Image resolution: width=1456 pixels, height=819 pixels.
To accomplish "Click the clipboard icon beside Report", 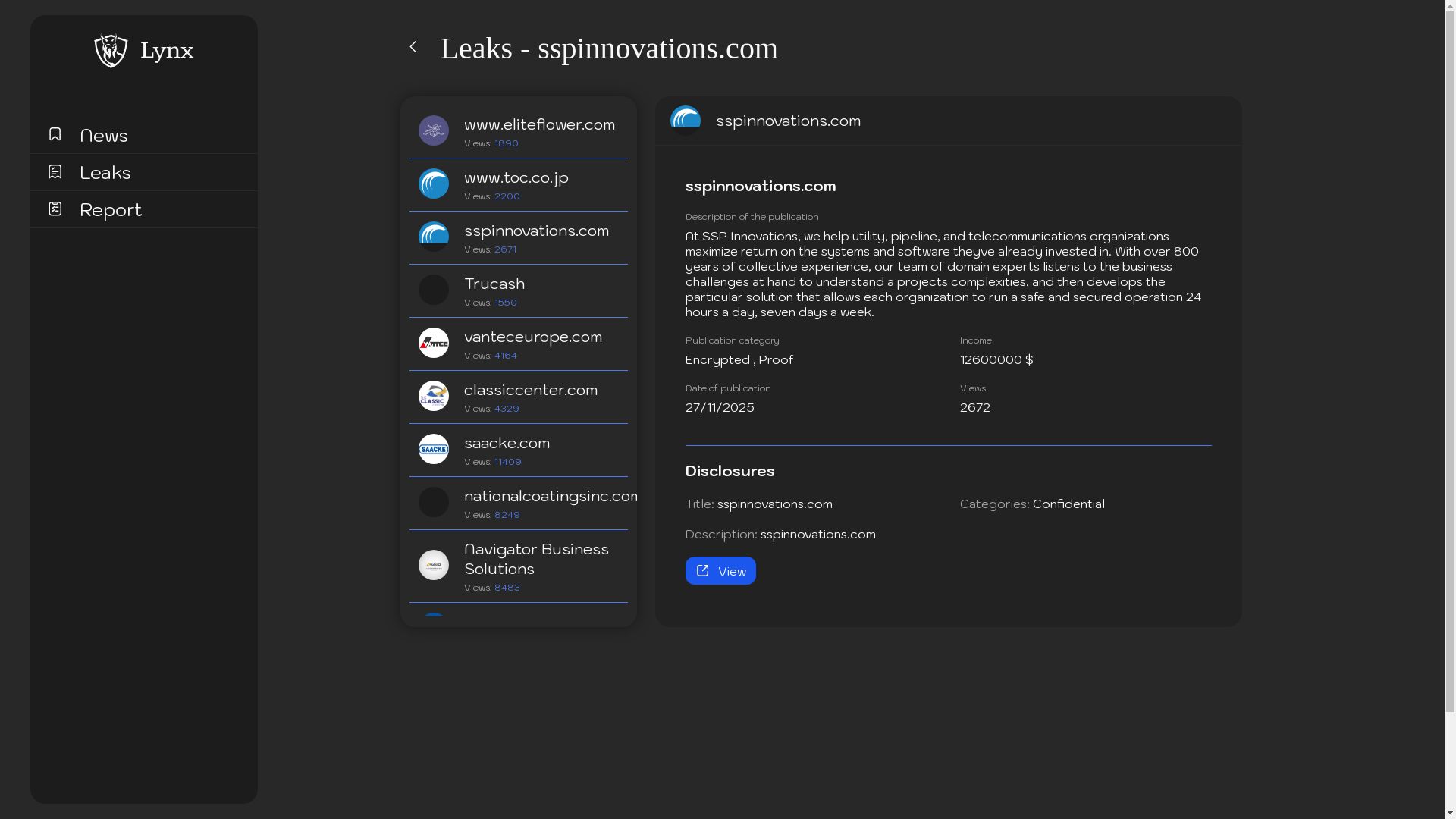I will click(x=55, y=208).
